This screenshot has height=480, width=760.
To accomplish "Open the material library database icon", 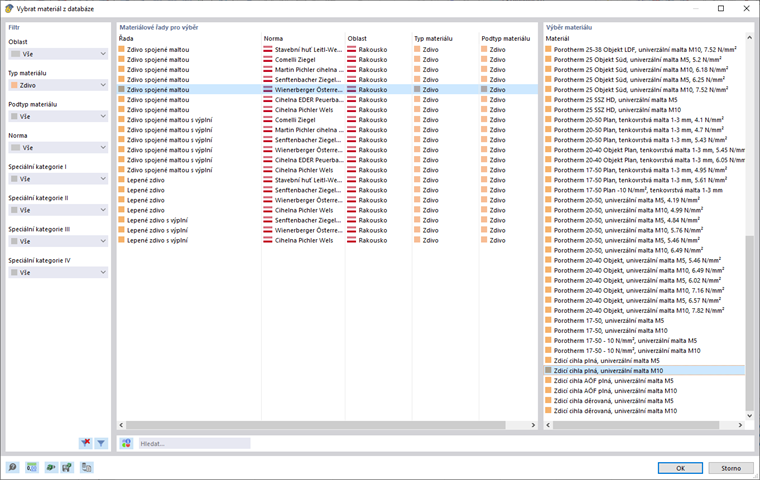I will 87,467.
